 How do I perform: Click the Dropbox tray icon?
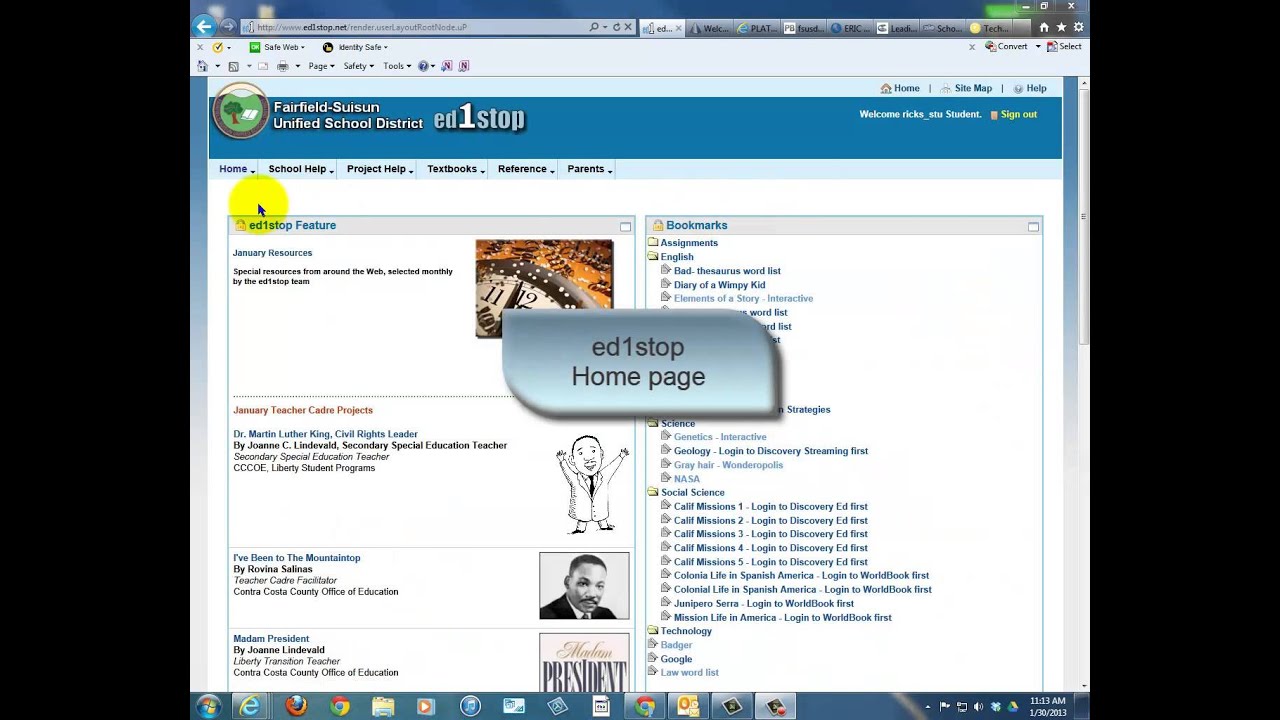pyautogui.click(x=995, y=707)
